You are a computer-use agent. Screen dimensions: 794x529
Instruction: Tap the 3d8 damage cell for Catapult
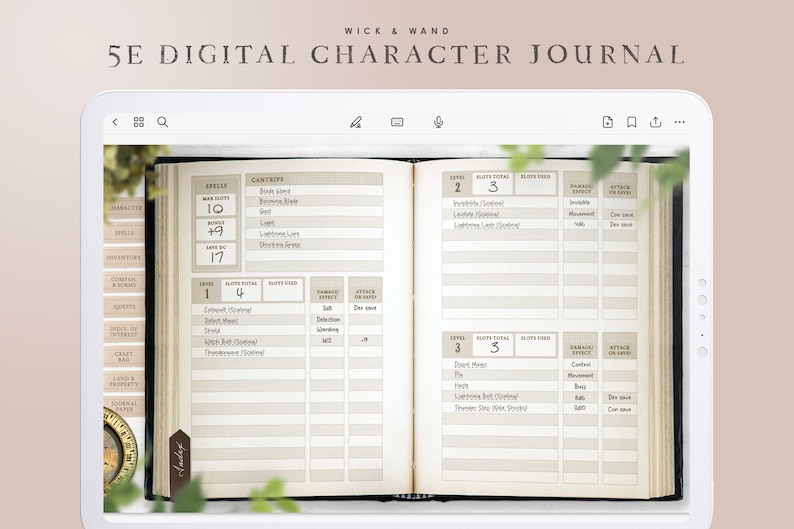[327, 308]
